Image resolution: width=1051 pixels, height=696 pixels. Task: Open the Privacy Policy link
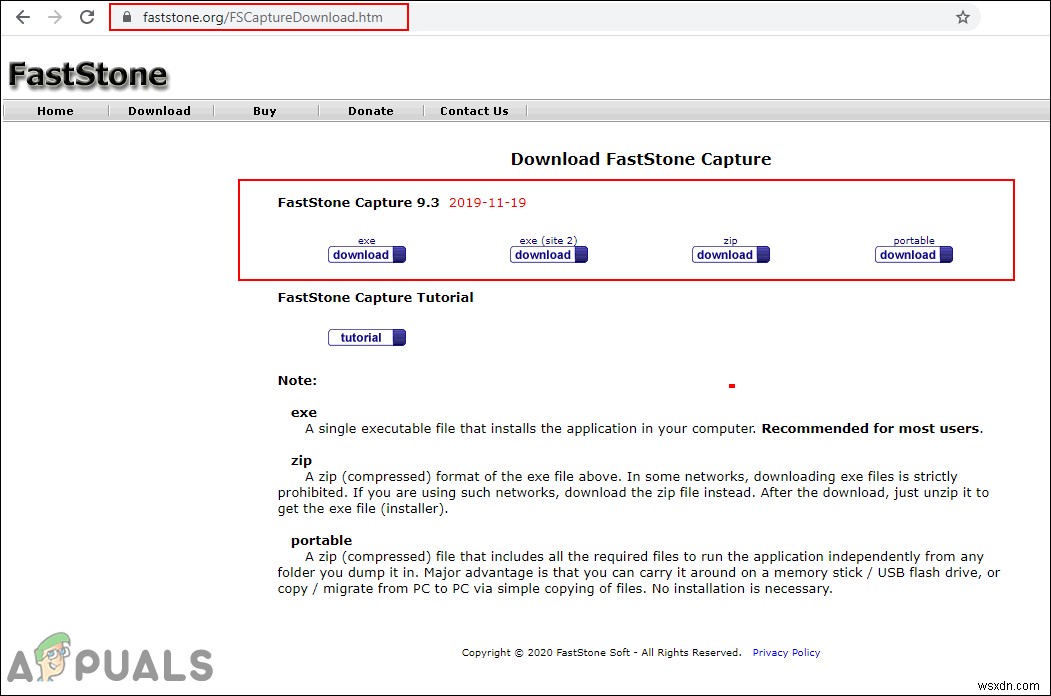coord(786,652)
